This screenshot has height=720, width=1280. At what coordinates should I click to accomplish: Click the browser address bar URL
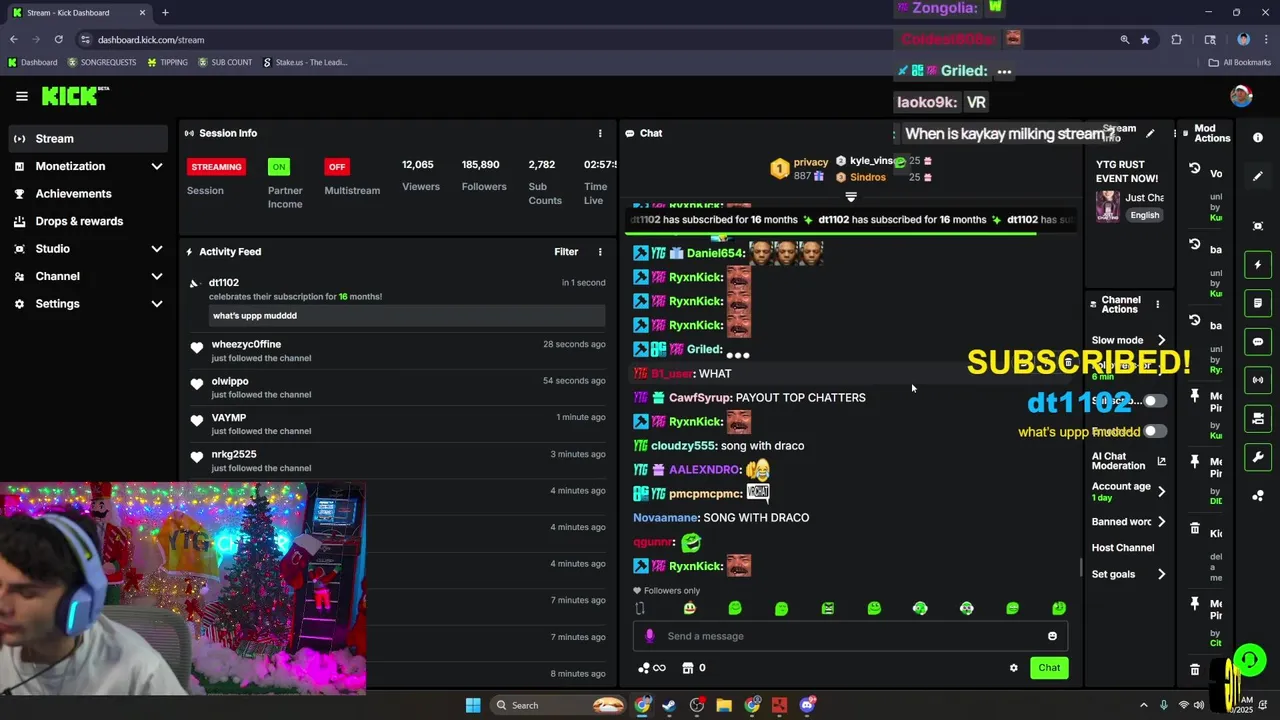[x=151, y=40]
